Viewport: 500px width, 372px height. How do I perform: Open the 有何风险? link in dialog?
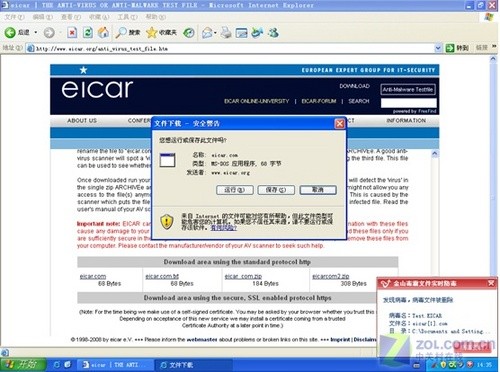click(x=224, y=228)
